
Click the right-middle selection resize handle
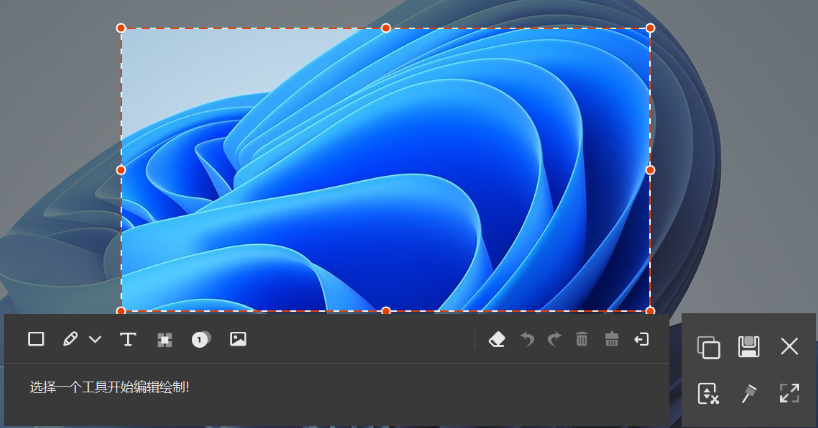[x=650, y=170]
